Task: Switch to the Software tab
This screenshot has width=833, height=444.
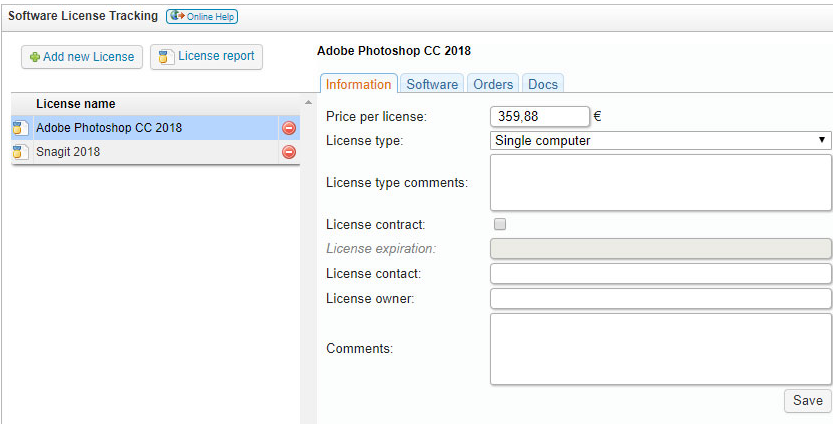Action: point(432,84)
